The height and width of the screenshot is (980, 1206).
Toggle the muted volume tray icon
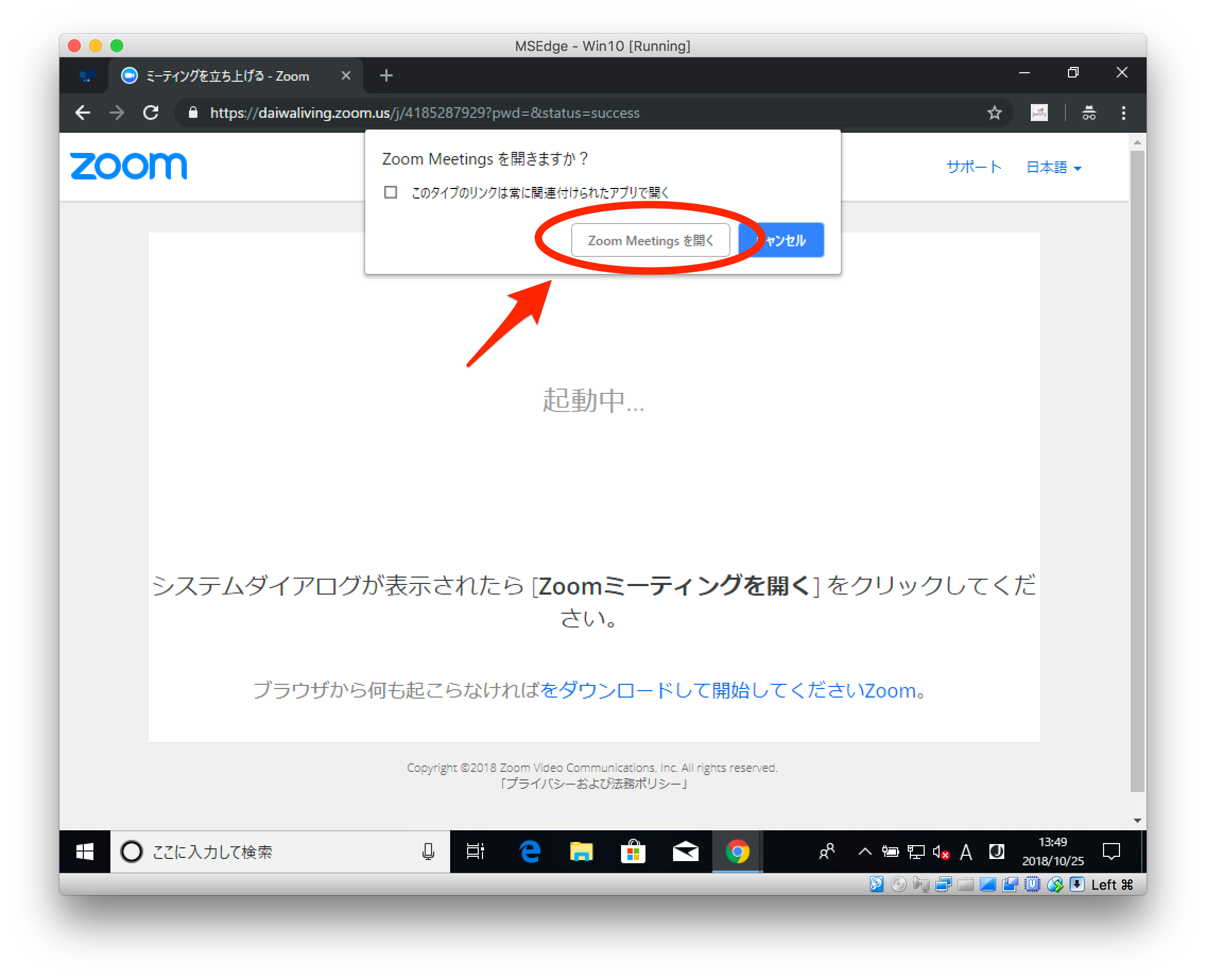click(941, 852)
